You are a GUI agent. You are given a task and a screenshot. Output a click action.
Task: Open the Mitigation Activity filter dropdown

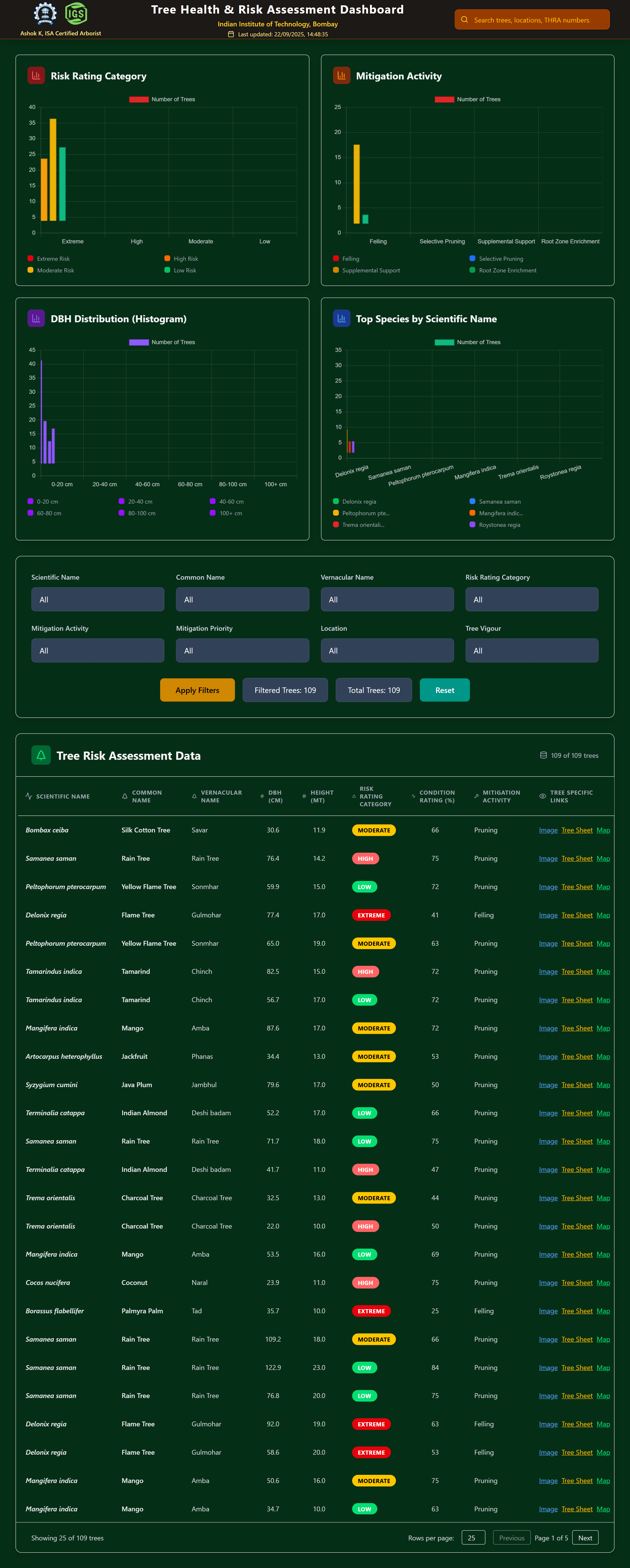point(97,651)
